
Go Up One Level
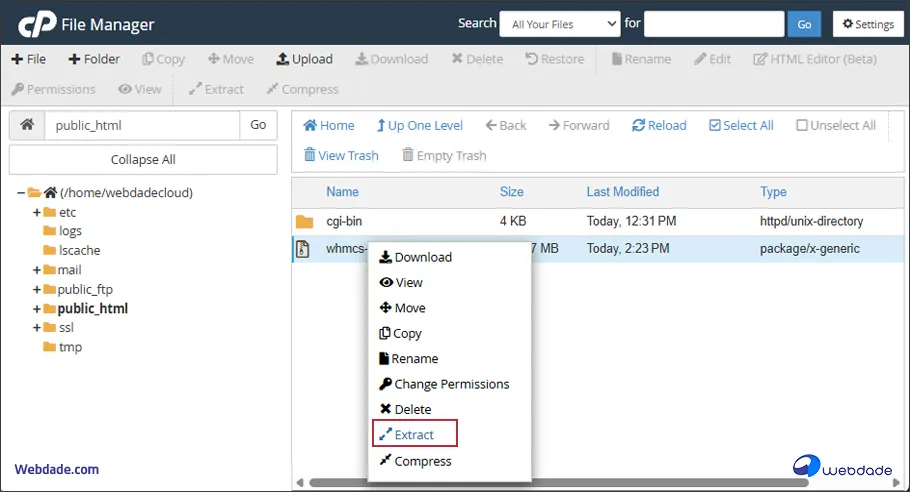(x=419, y=125)
